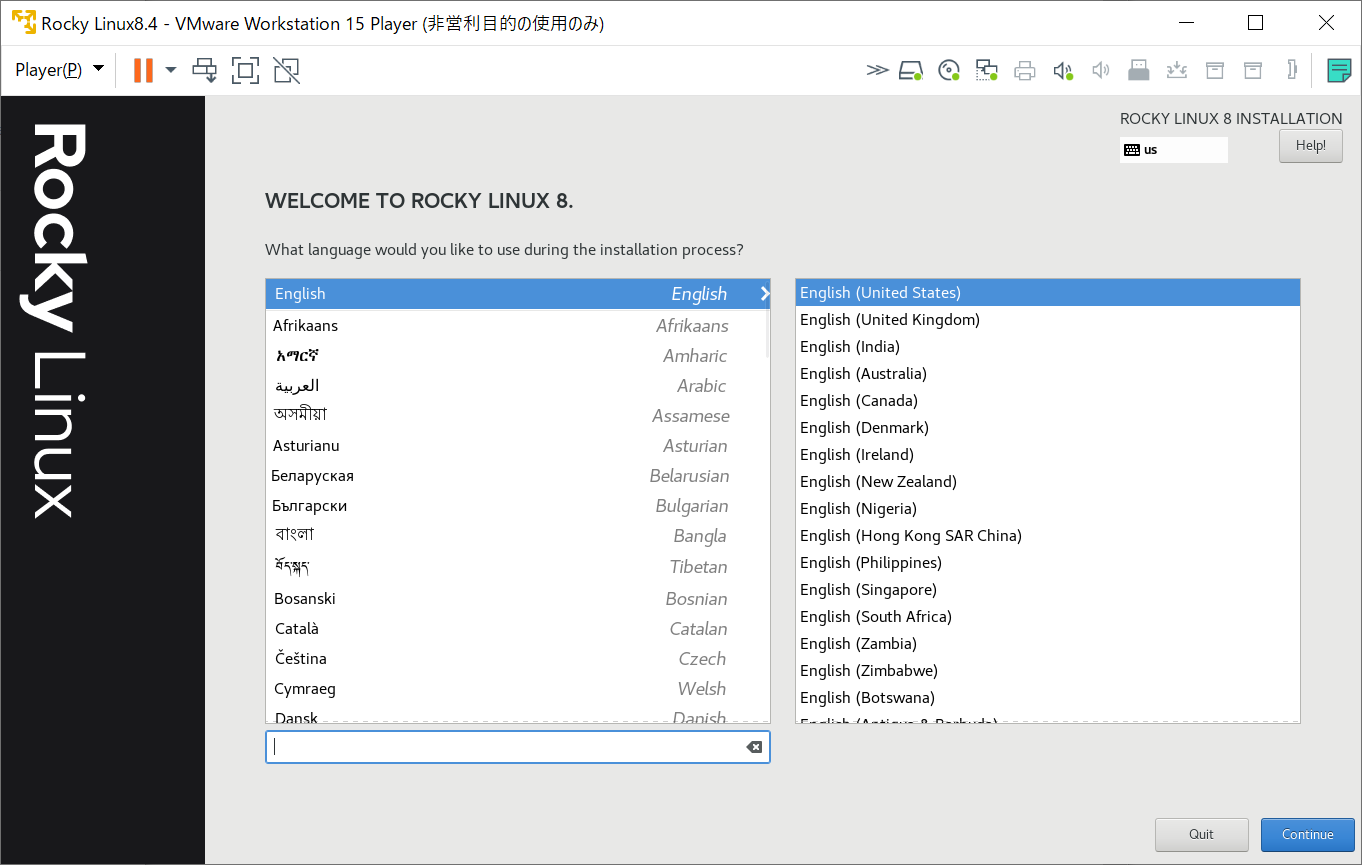Click the CD/DVD drive device icon
This screenshot has height=865, width=1362.
pos(949,70)
